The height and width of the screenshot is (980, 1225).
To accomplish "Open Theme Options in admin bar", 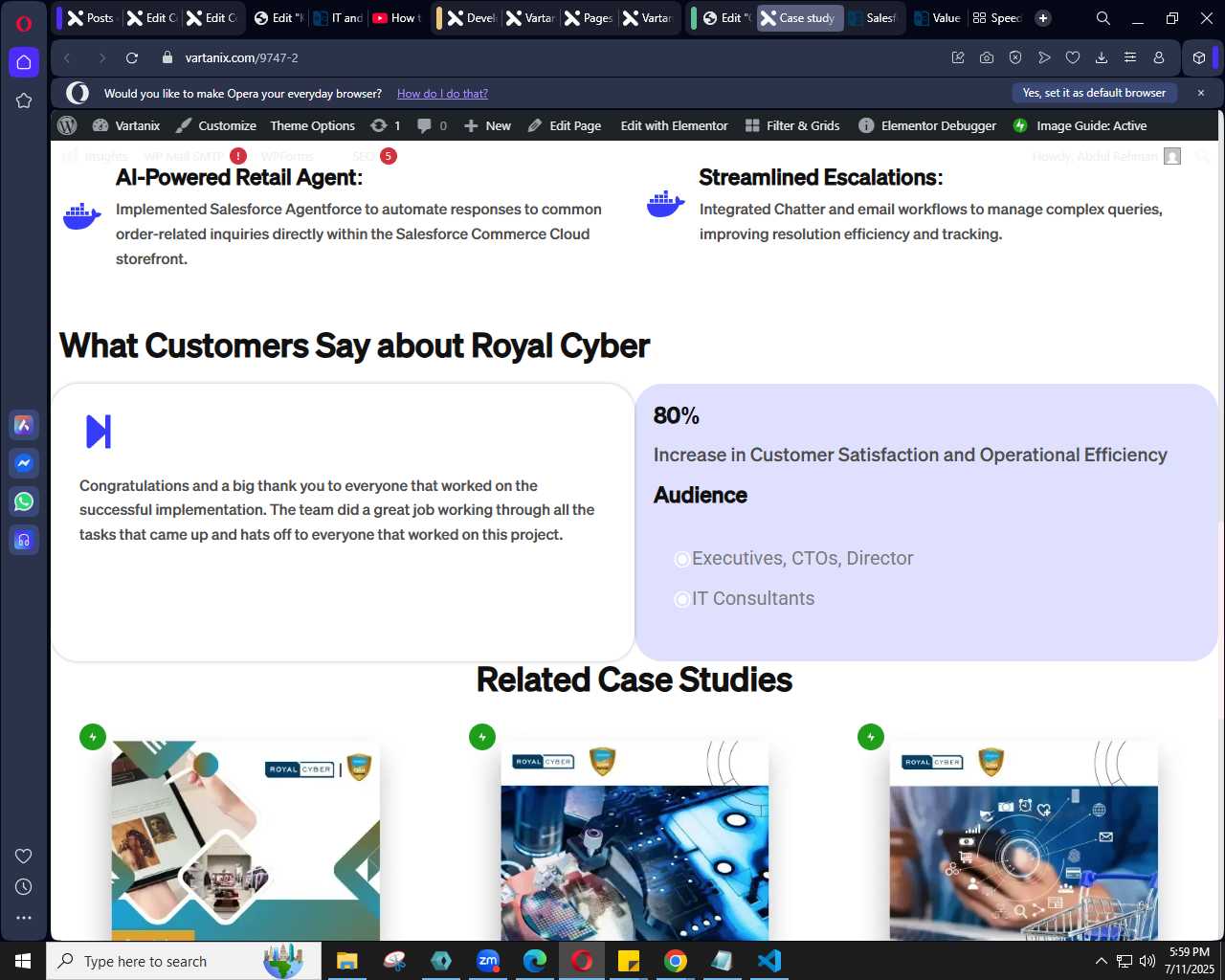I will coord(312,125).
